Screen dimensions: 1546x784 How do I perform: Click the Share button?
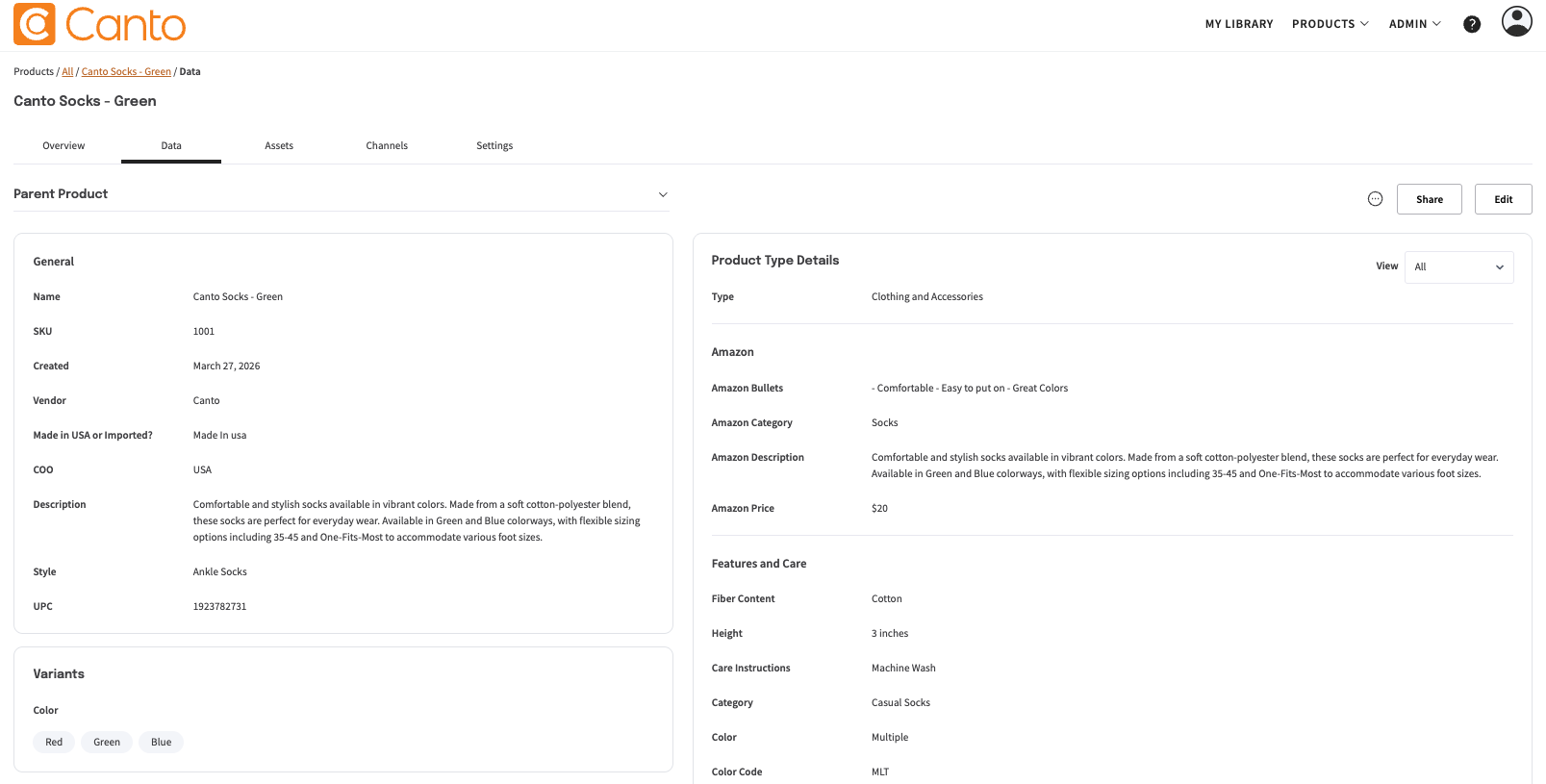tap(1430, 199)
